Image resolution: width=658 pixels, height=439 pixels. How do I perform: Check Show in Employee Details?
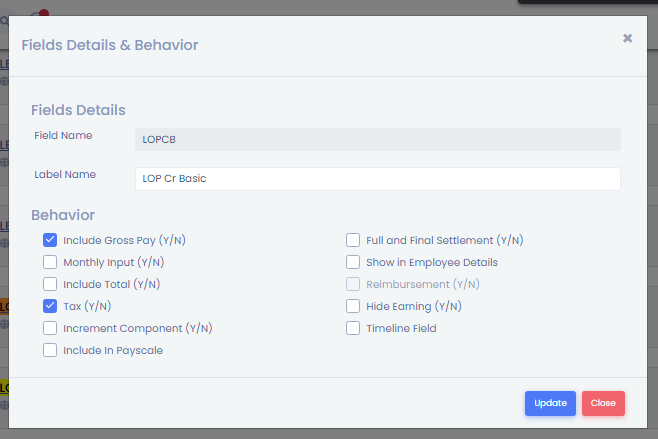pyautogui.click(x=353, y=262)
